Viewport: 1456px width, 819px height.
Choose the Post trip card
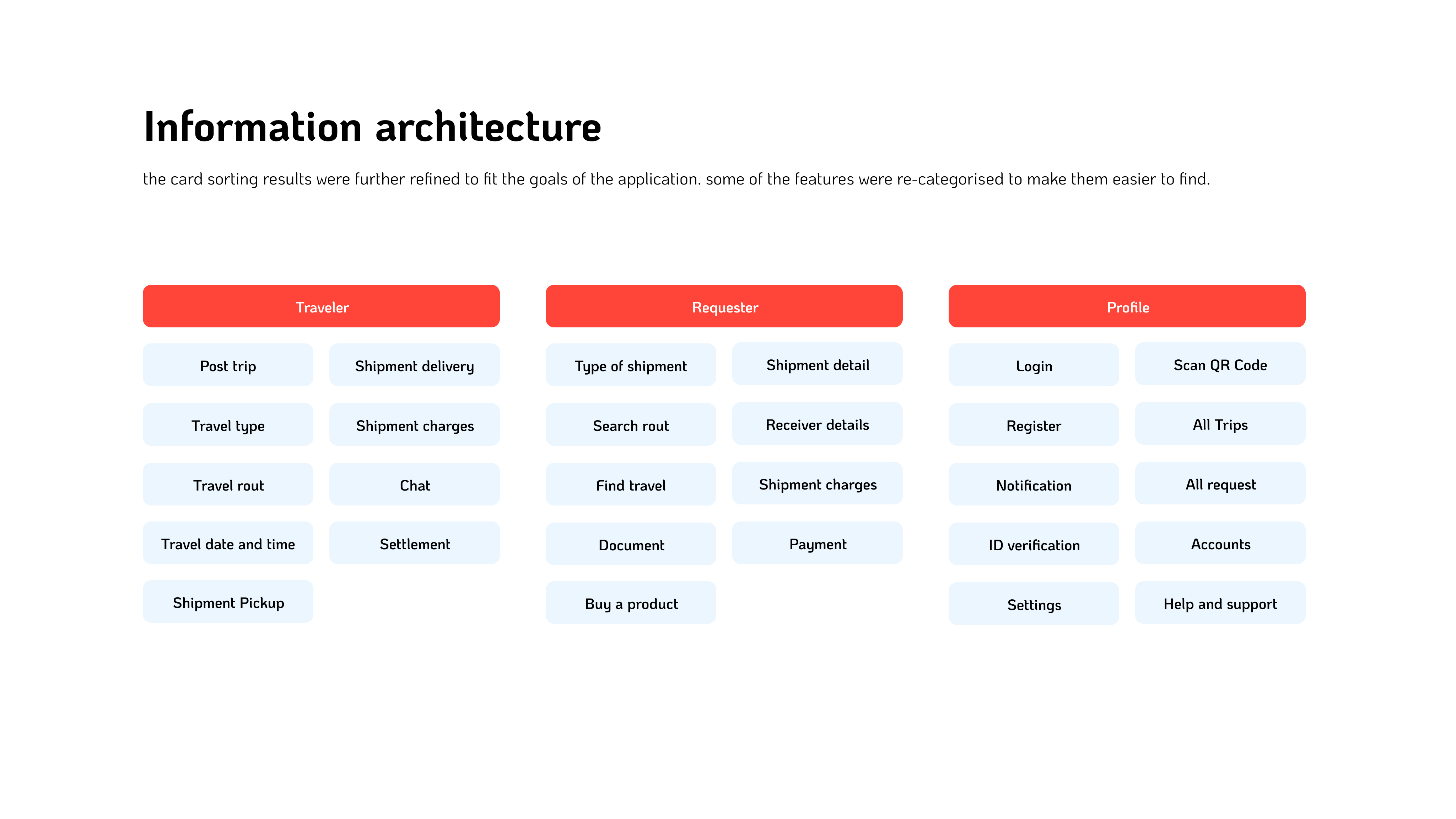click(x=228, y=365)
